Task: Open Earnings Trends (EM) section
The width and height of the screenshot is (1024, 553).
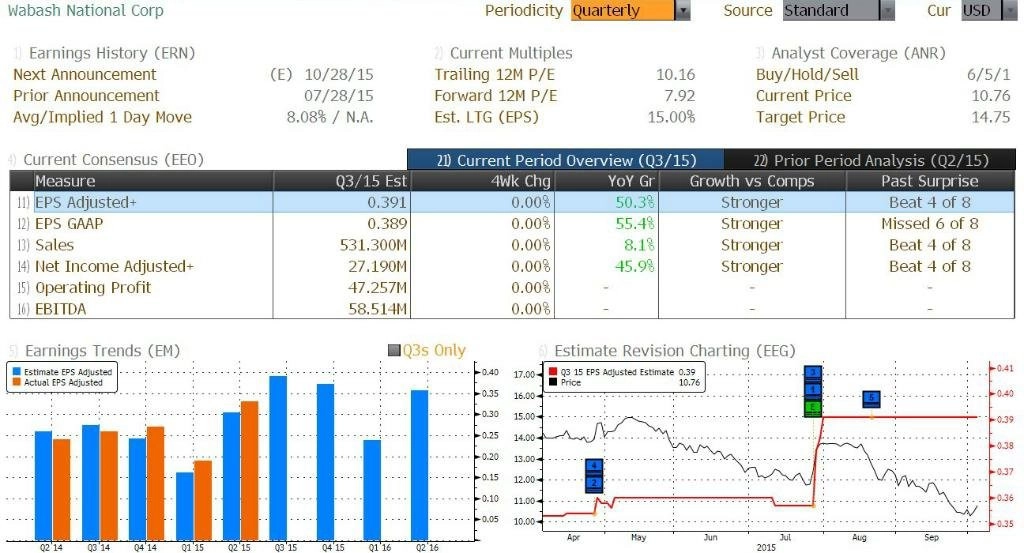Action: point(103,351)
